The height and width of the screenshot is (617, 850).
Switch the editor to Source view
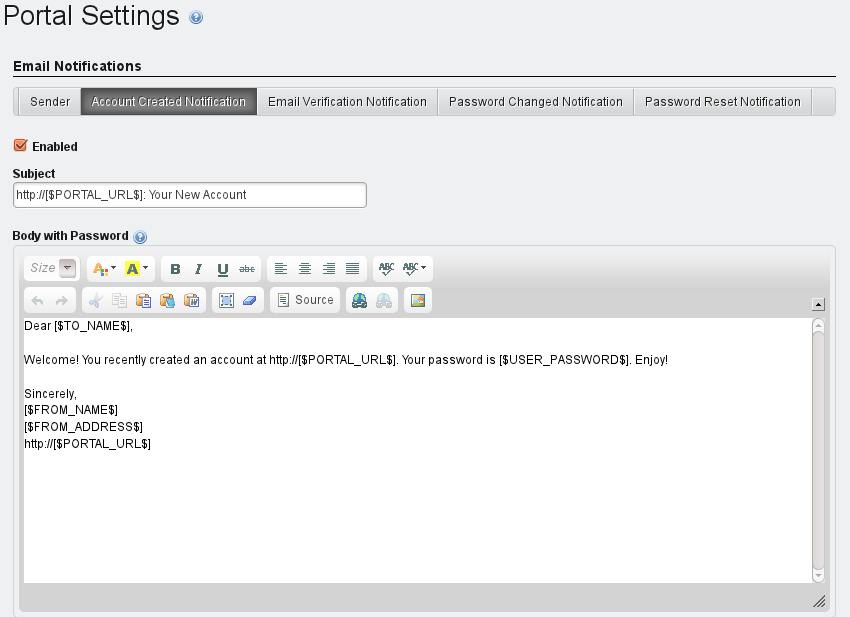coord(305,300)
